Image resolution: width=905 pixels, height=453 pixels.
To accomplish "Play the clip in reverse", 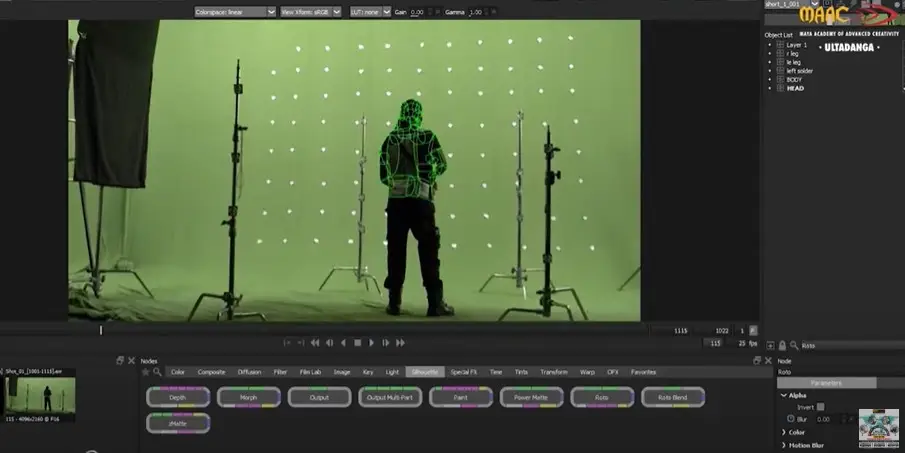I will [x=343, y=343].
